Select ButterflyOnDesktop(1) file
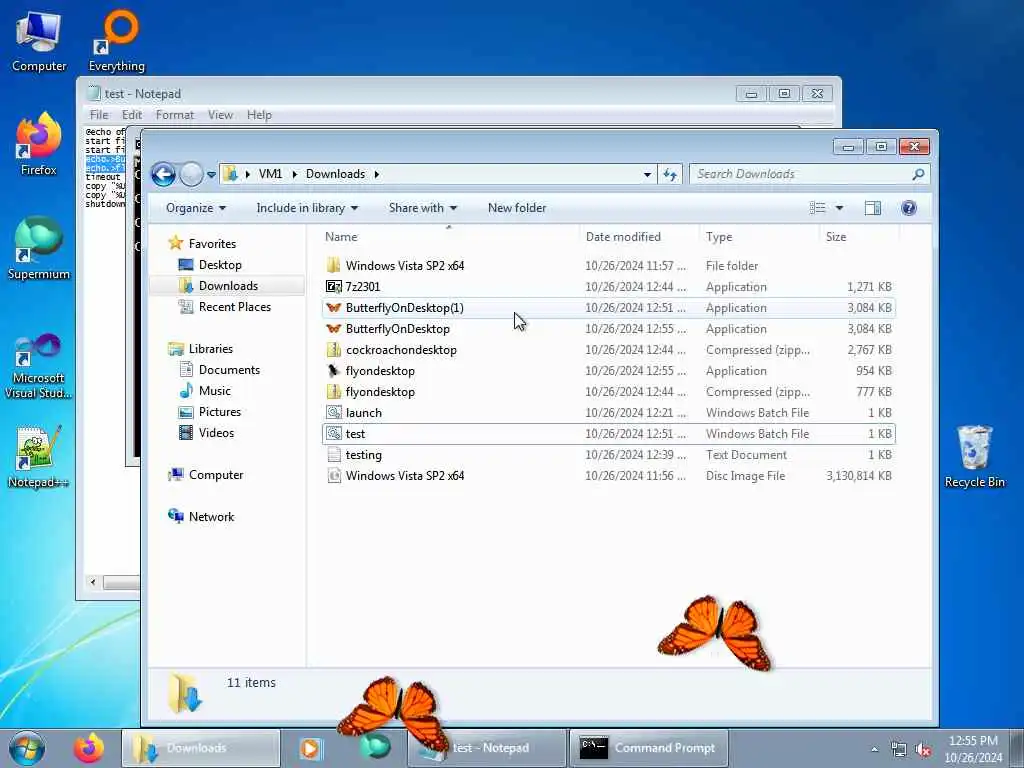Image resolution: width=1024 pixels, height=768 pixels. point(609,308)
